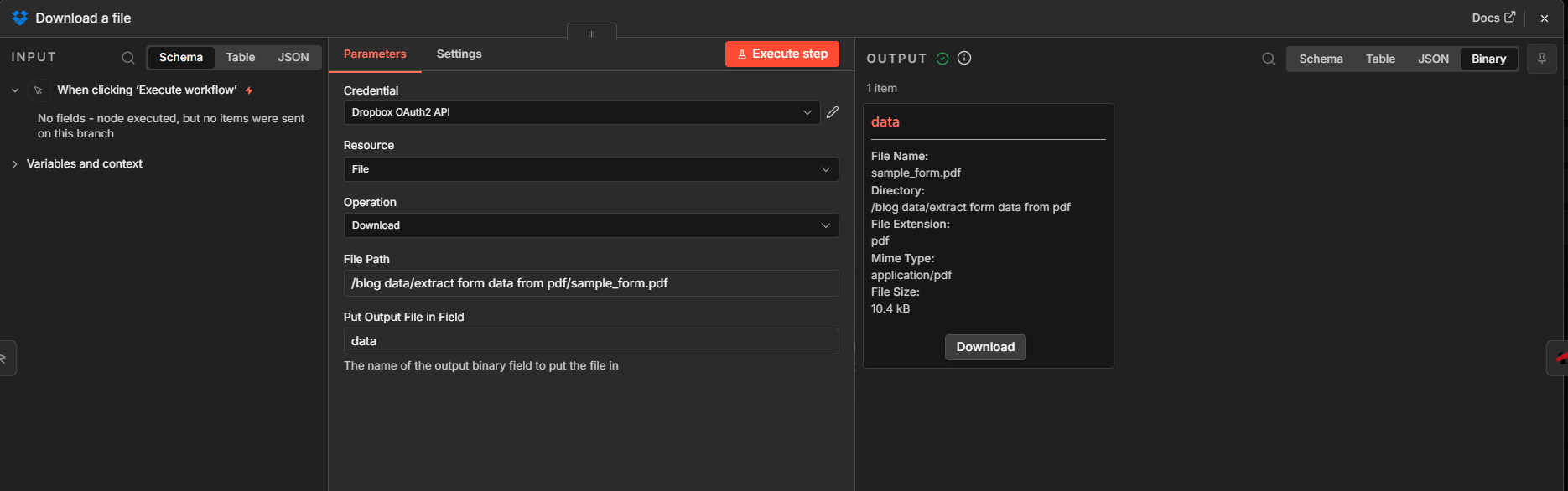Switch output view to Schema
This screenshot has width=1568, height=491.
tap(1321, 59)
